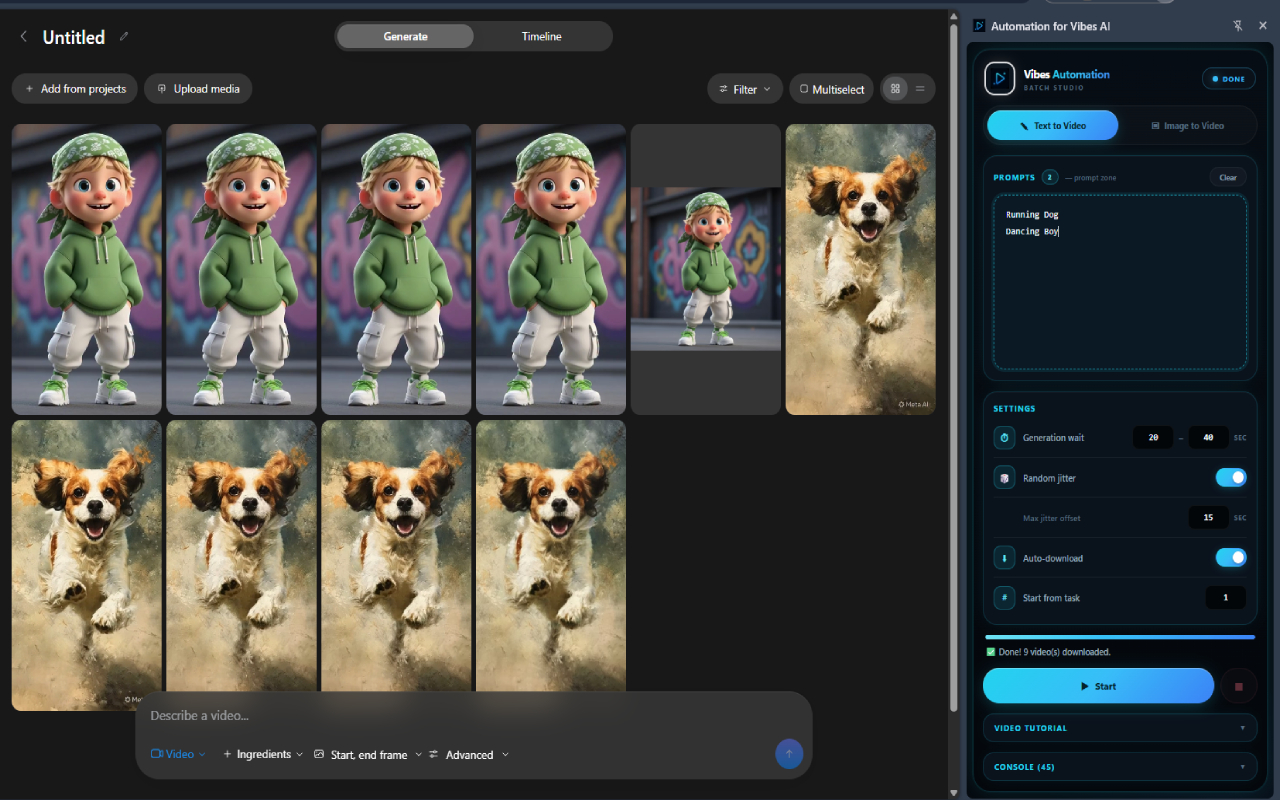Click the Running Dog prompt line
The width and height of the screenshot is (1280, 800).
pyautogui.click(x=1032, y=215)
